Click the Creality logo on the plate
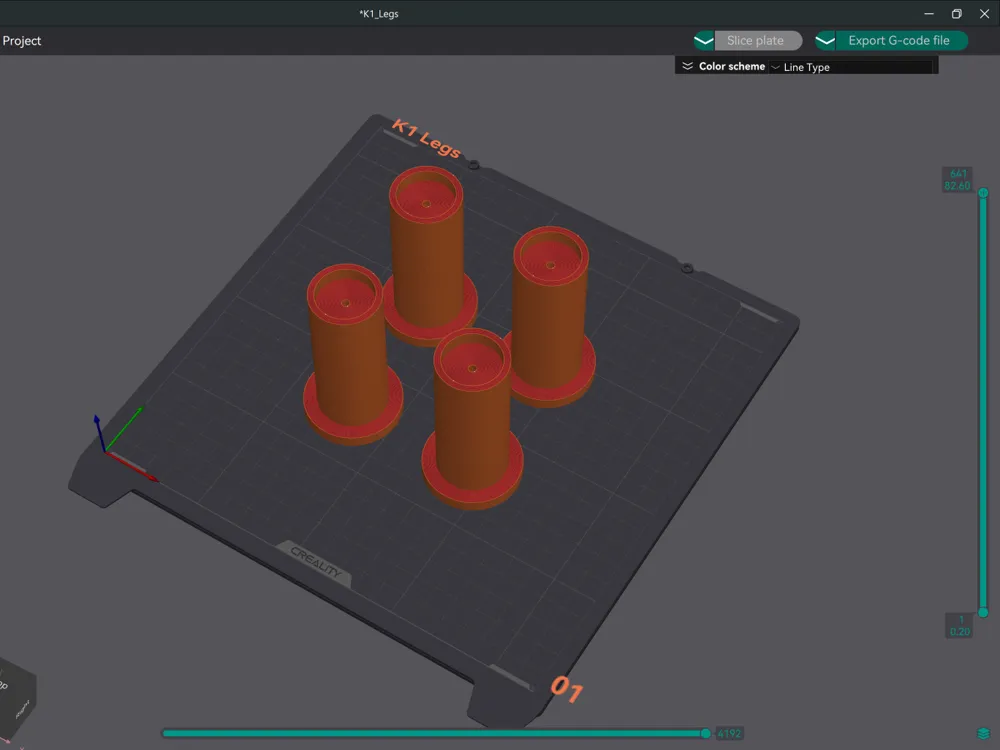1000x750 pixels. (x=315, y=561)
